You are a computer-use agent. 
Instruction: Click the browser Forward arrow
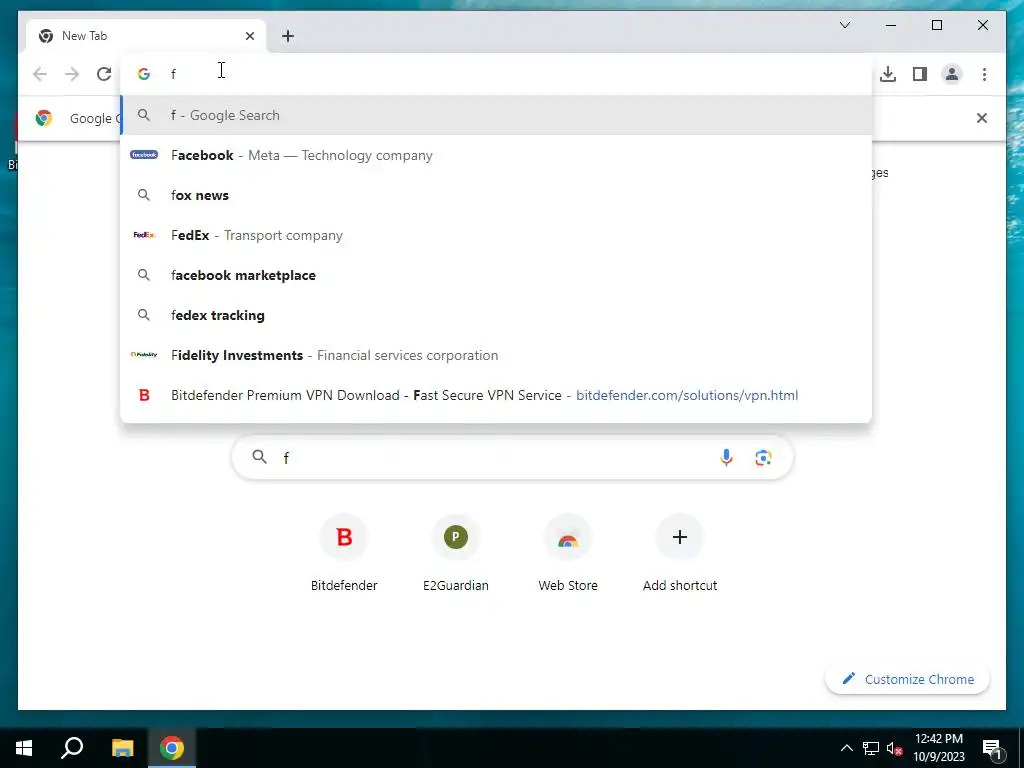pos(72,74)
